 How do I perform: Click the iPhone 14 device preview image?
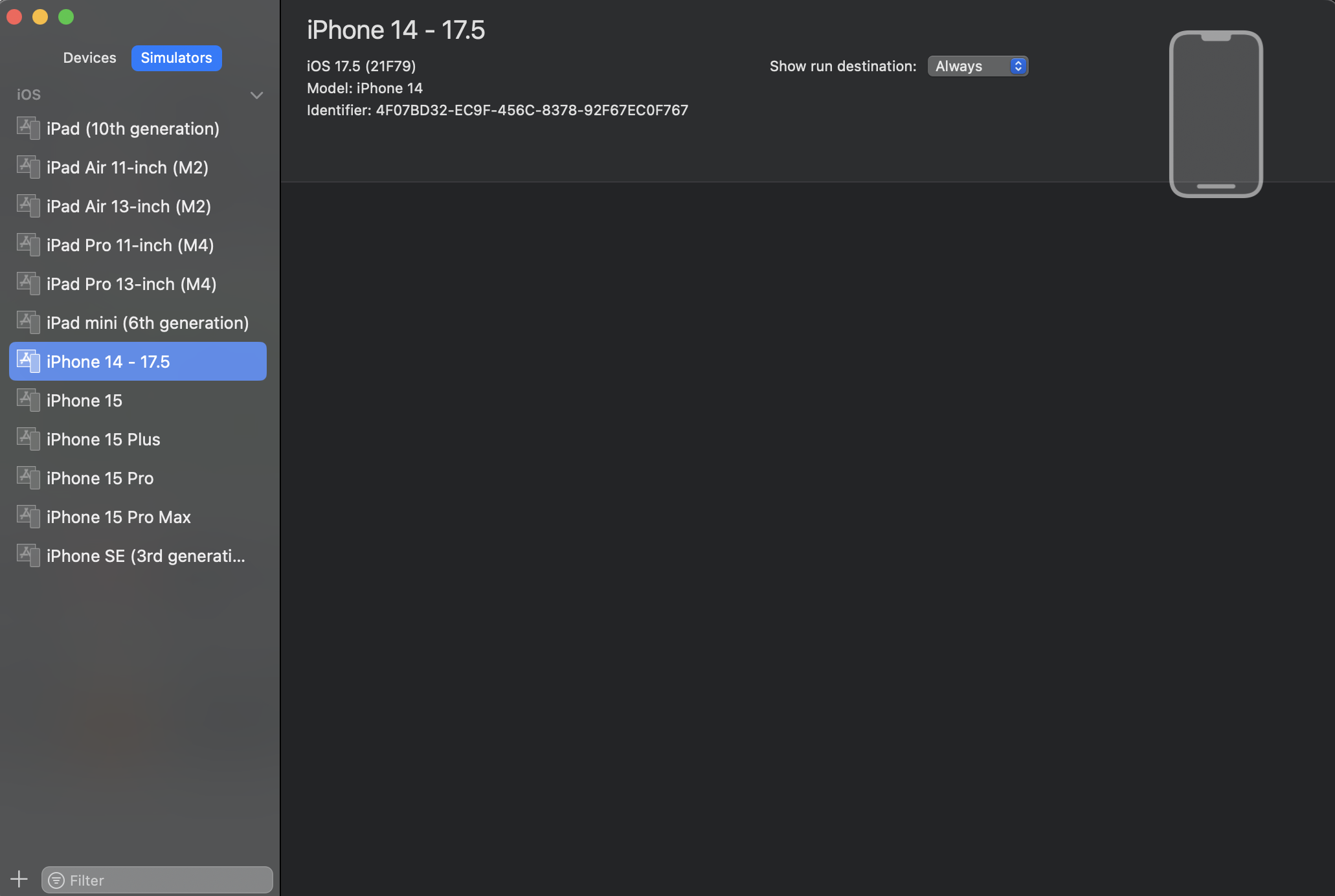[1215, 114]
